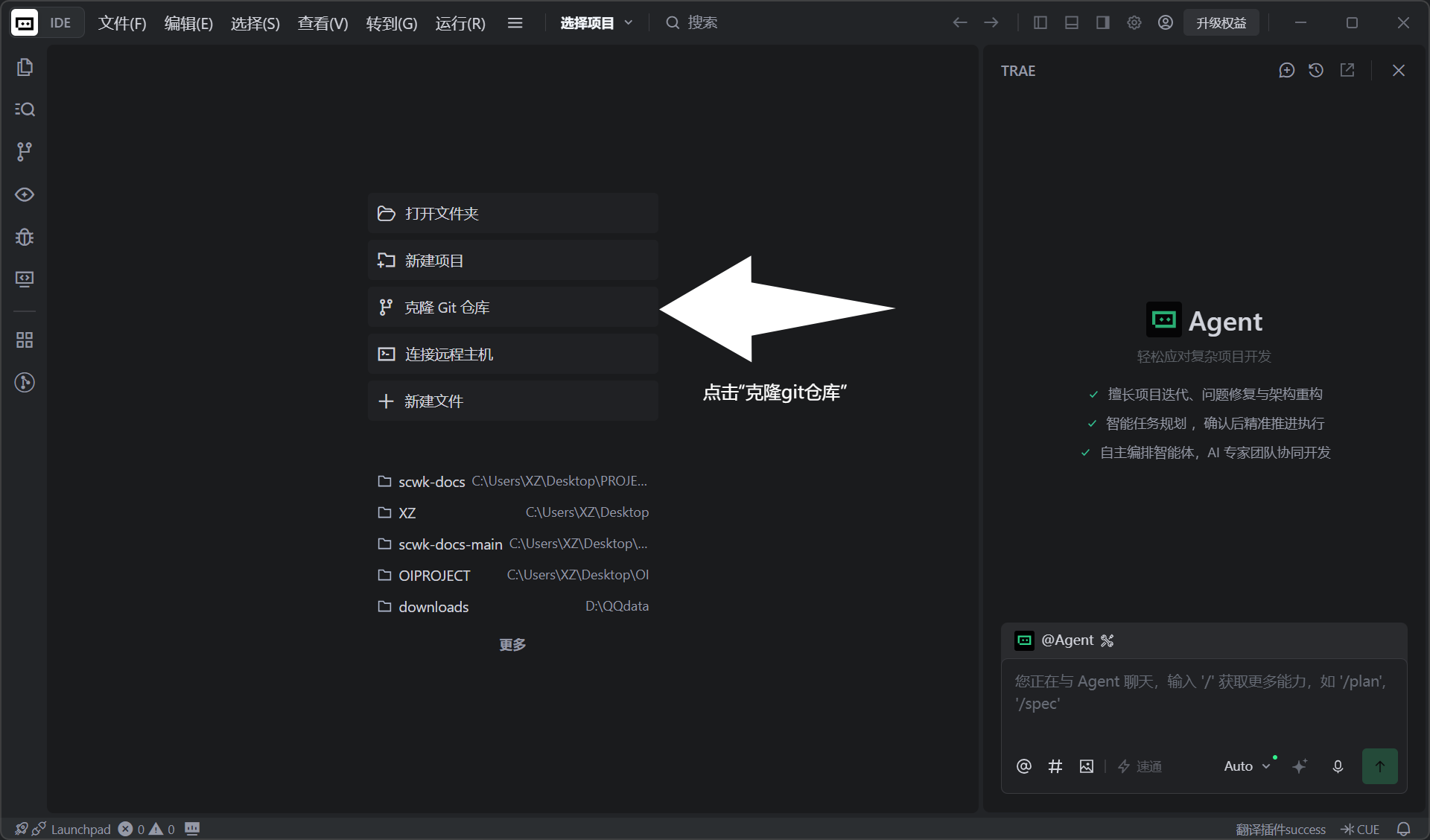Open the remote monitor icon in sidebar
Image resolution: width=1430 pixels, height=840 pixels.
[x=25, y=279]
